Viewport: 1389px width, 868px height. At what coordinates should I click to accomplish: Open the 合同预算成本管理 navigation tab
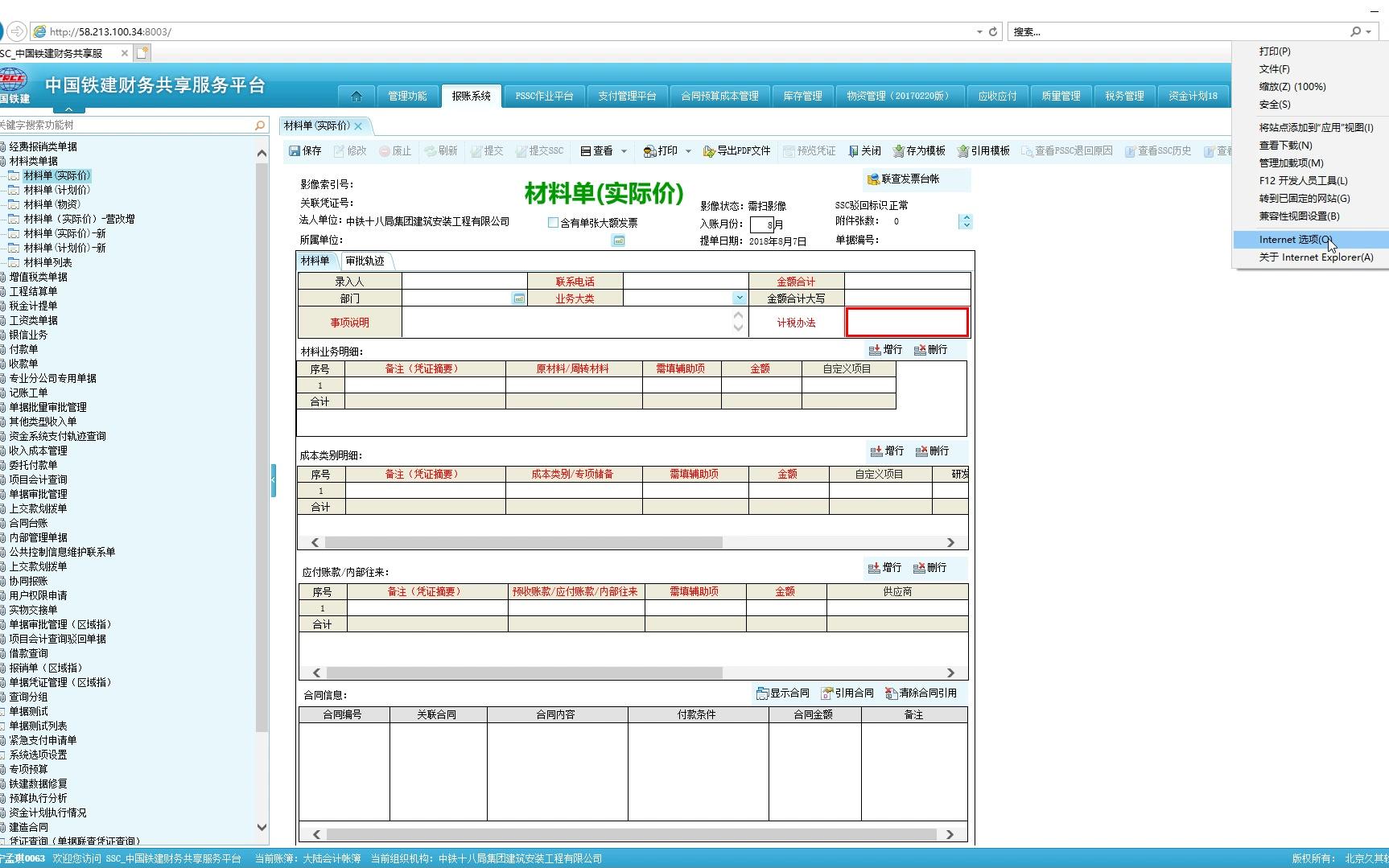click(719, 96)
